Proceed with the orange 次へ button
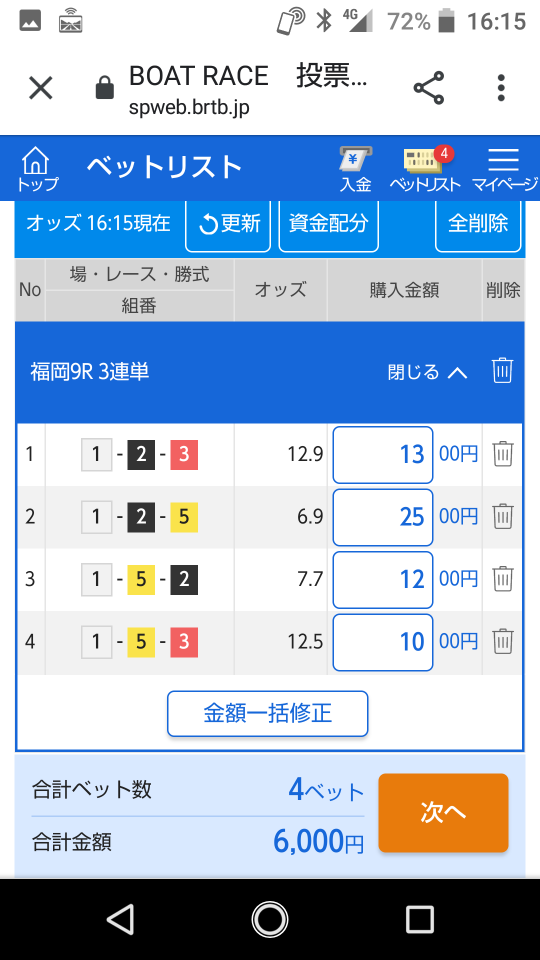The image size is (540, 960). point(443,812)
